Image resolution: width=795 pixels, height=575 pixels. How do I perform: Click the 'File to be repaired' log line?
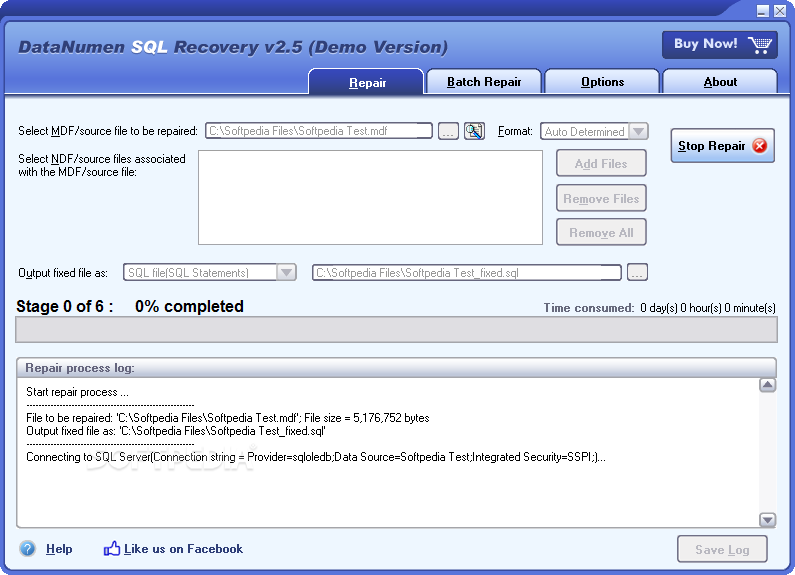pyautogui.click(x=228, y=418)
